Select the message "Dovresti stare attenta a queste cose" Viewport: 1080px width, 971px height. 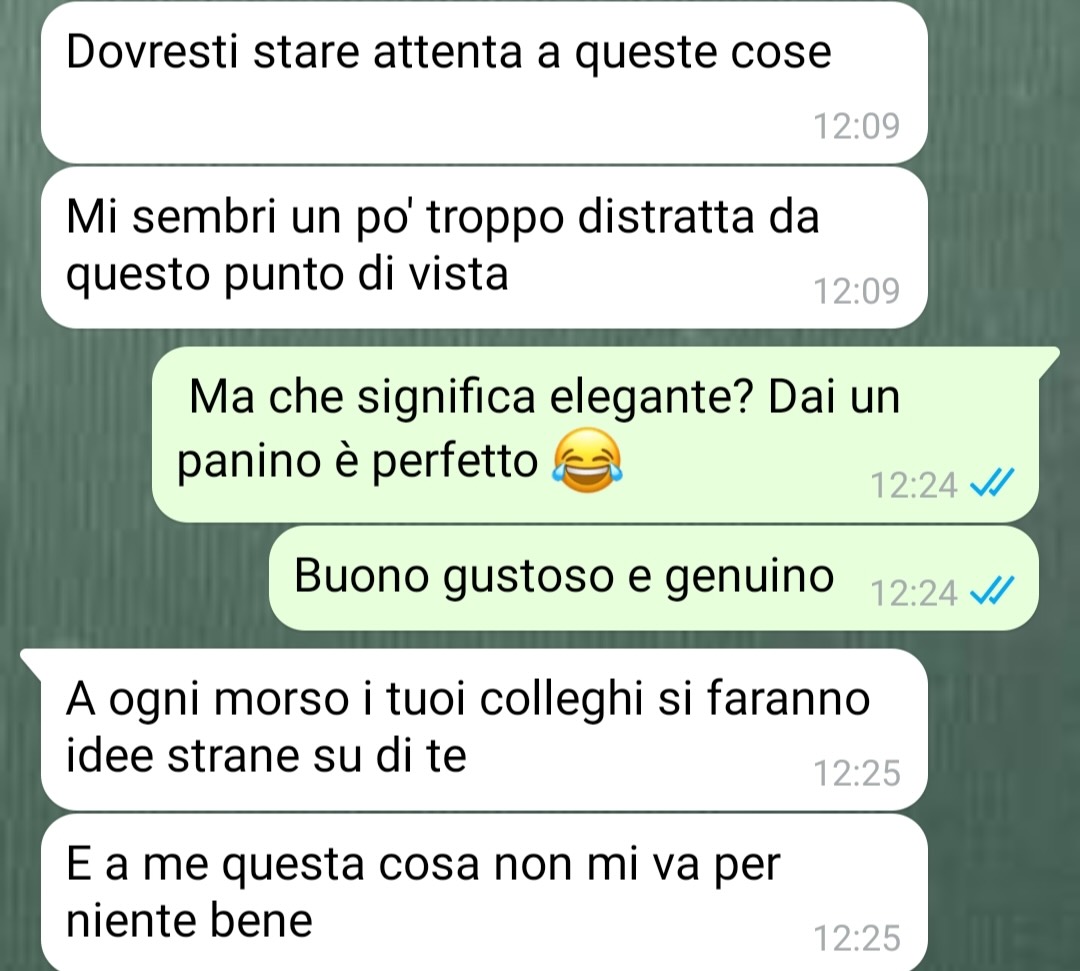(484, 82)
